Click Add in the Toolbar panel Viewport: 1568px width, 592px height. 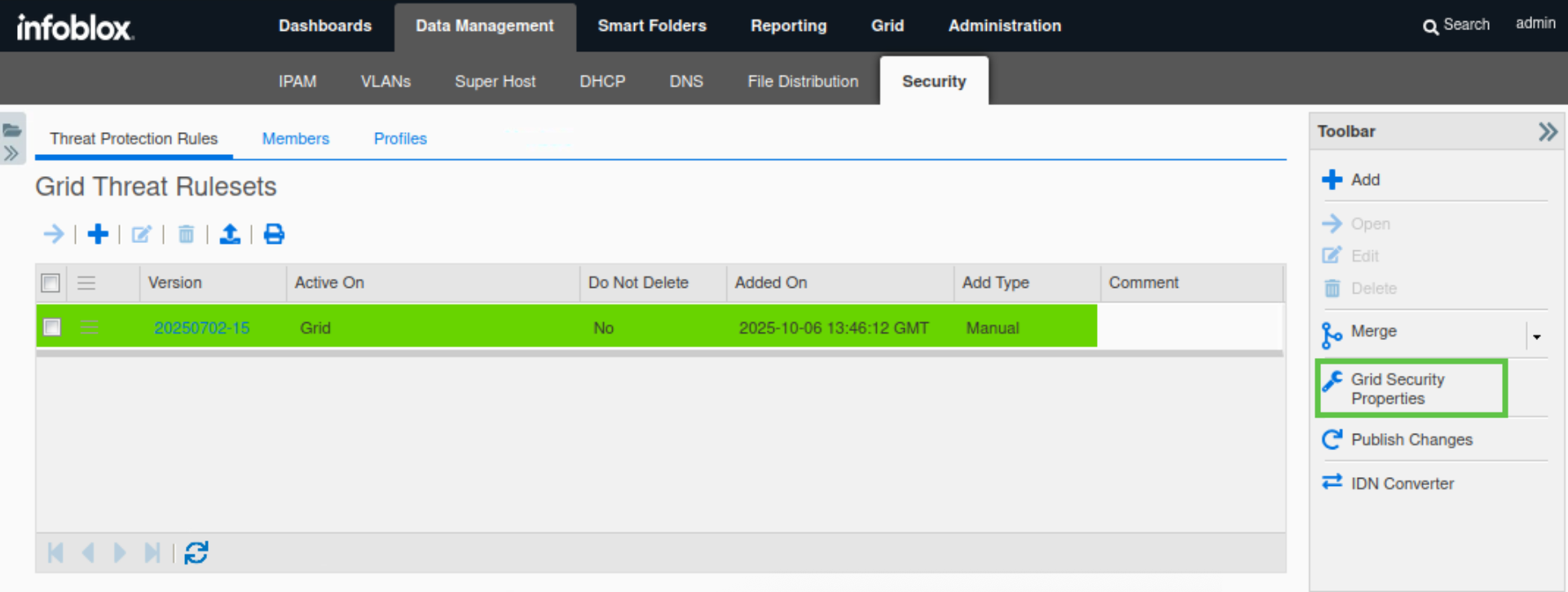tap(1364, 180)
